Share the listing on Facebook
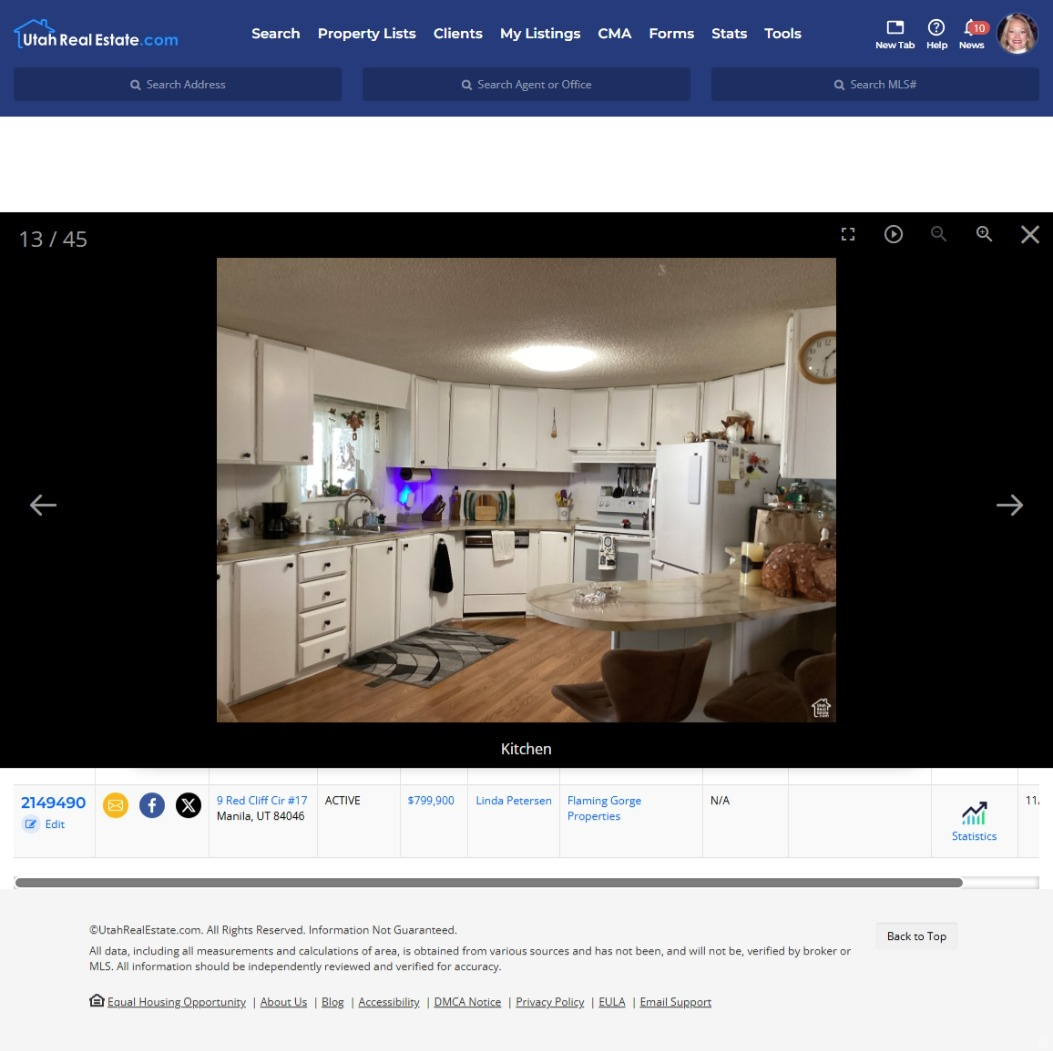1053x1051 pixels. 152,805
